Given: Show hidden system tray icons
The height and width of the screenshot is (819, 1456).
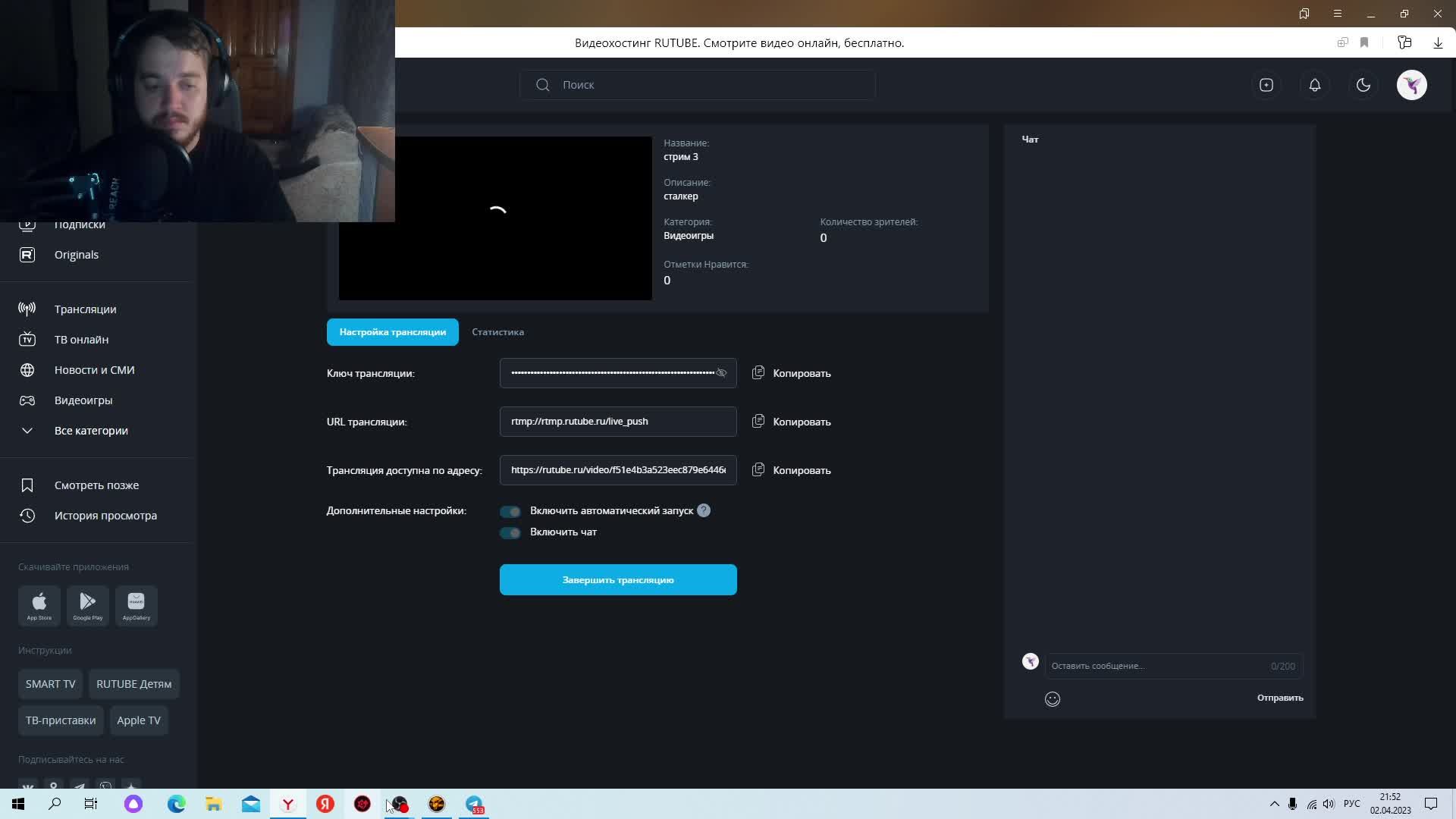Looking at the screenshot, I should 1274,804.
